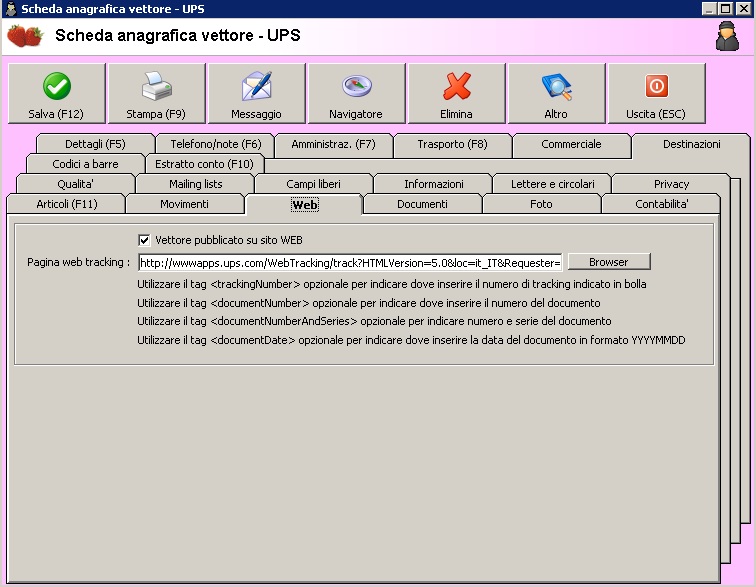756x587 pixels.
Task: Minimize the window from the title bar
Action: click(x=708, y=9)
